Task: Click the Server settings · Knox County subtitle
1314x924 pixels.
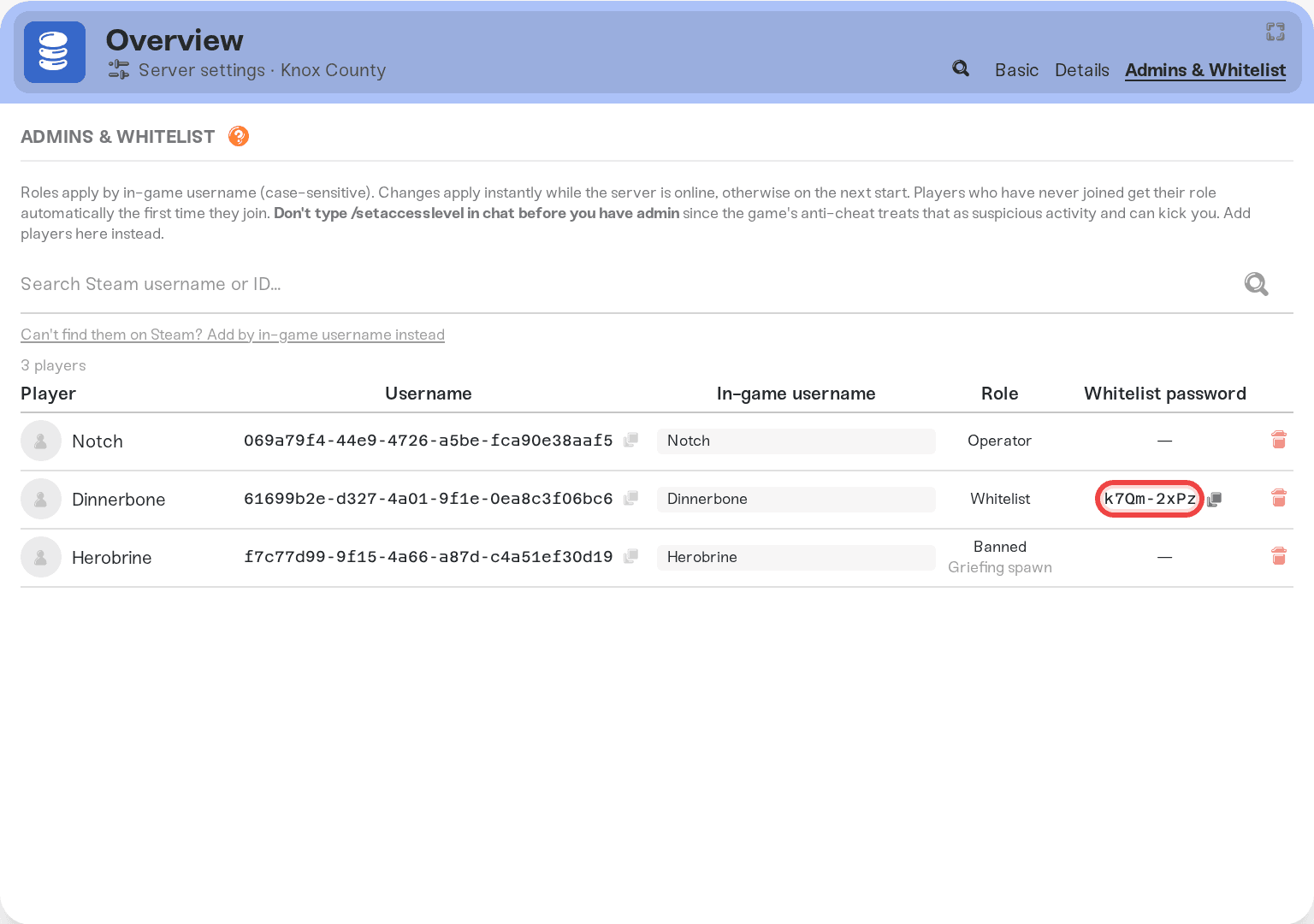Action: (262, 70)
